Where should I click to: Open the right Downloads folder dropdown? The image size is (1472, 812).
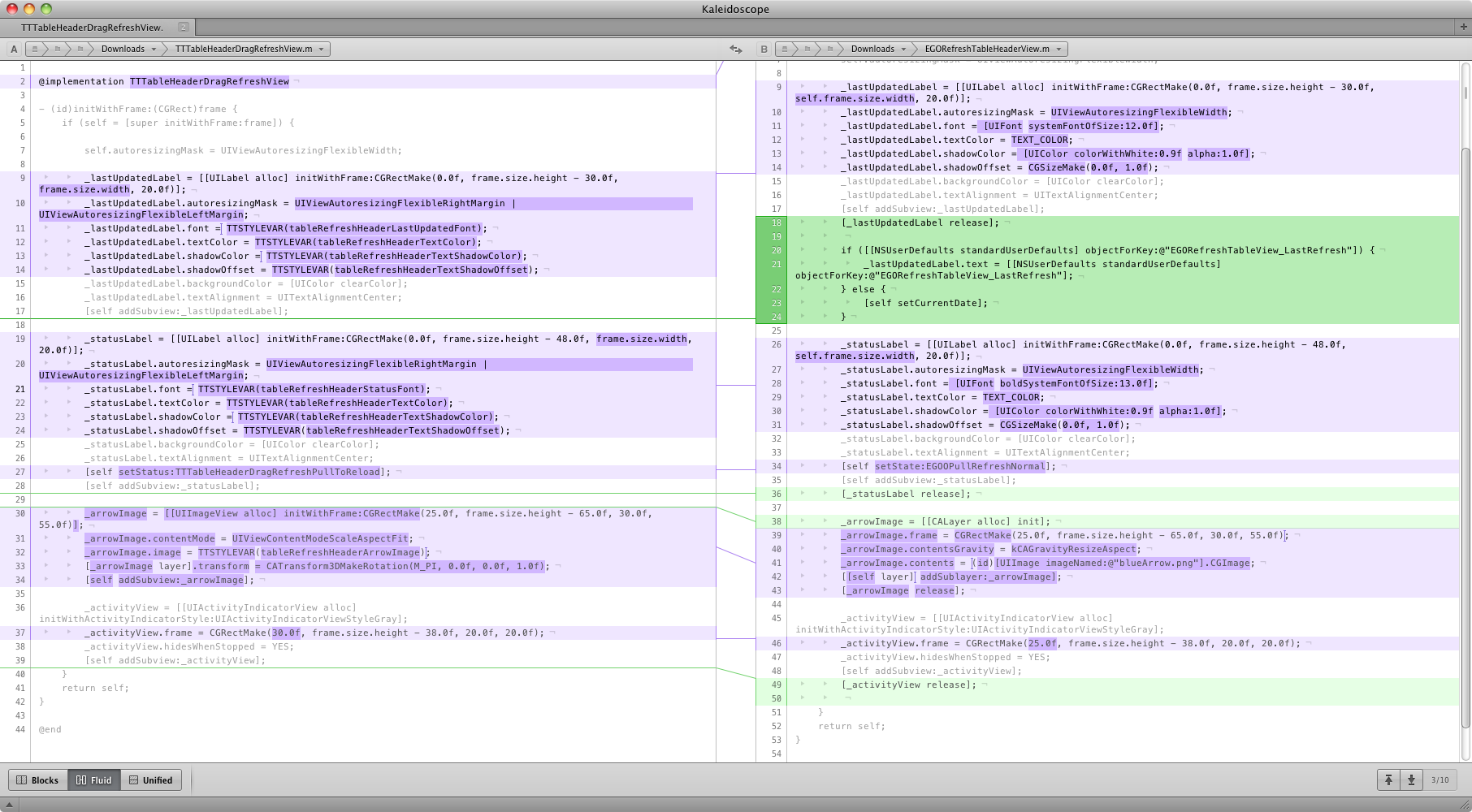tap(877, 49)
